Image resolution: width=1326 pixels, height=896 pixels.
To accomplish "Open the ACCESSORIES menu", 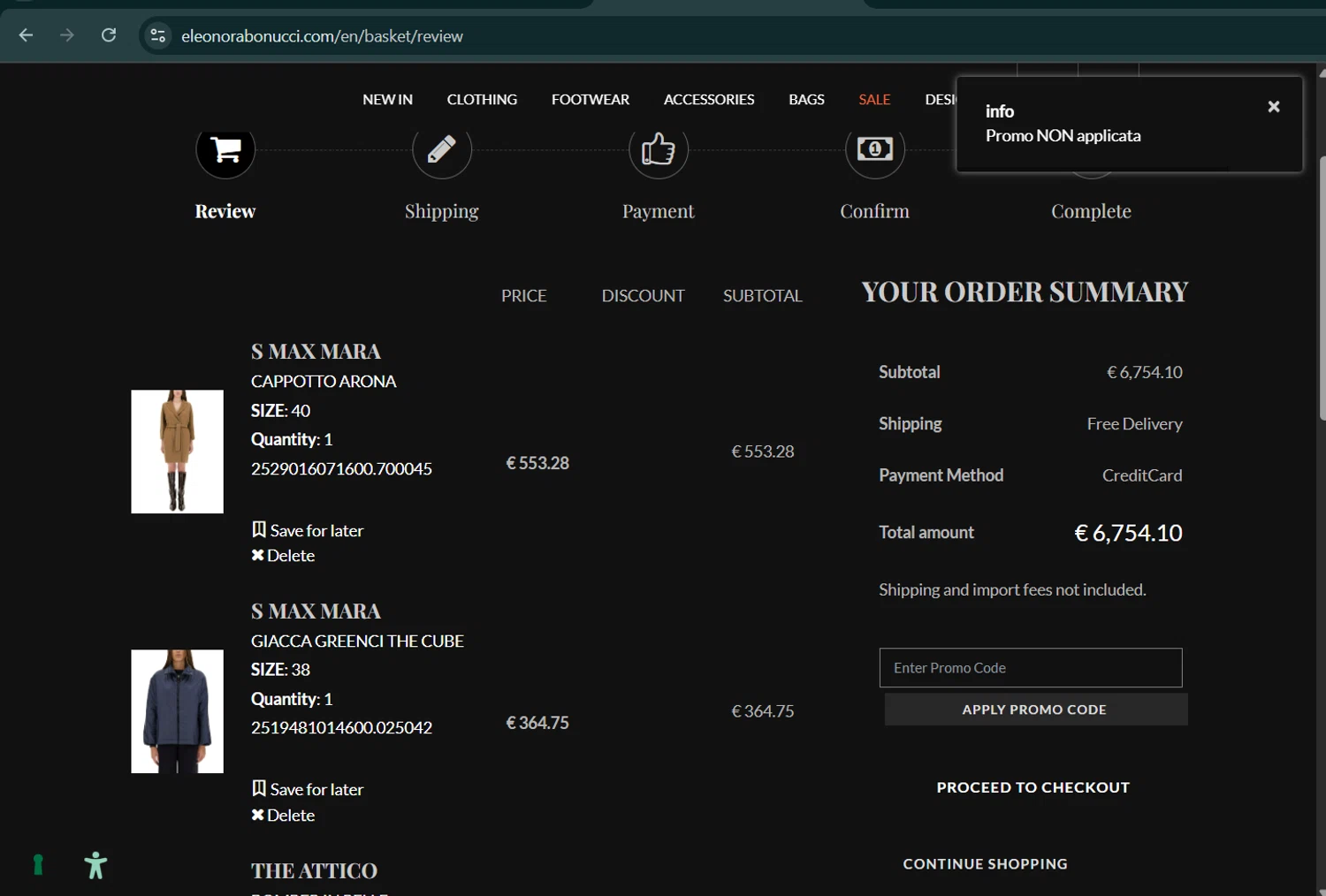I will pyautogui.click(x=709, y=100).
